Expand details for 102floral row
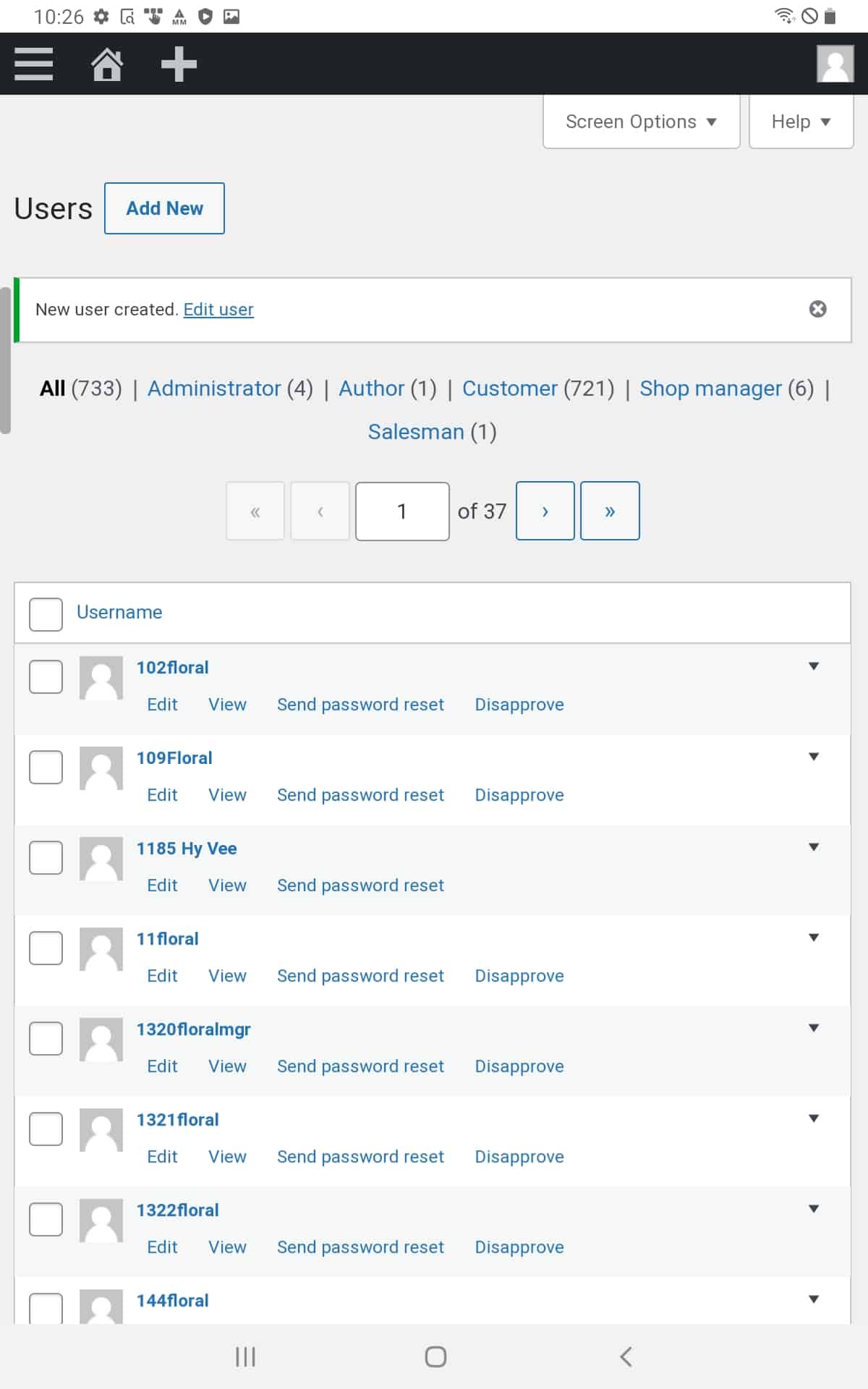 coord(814,666)
